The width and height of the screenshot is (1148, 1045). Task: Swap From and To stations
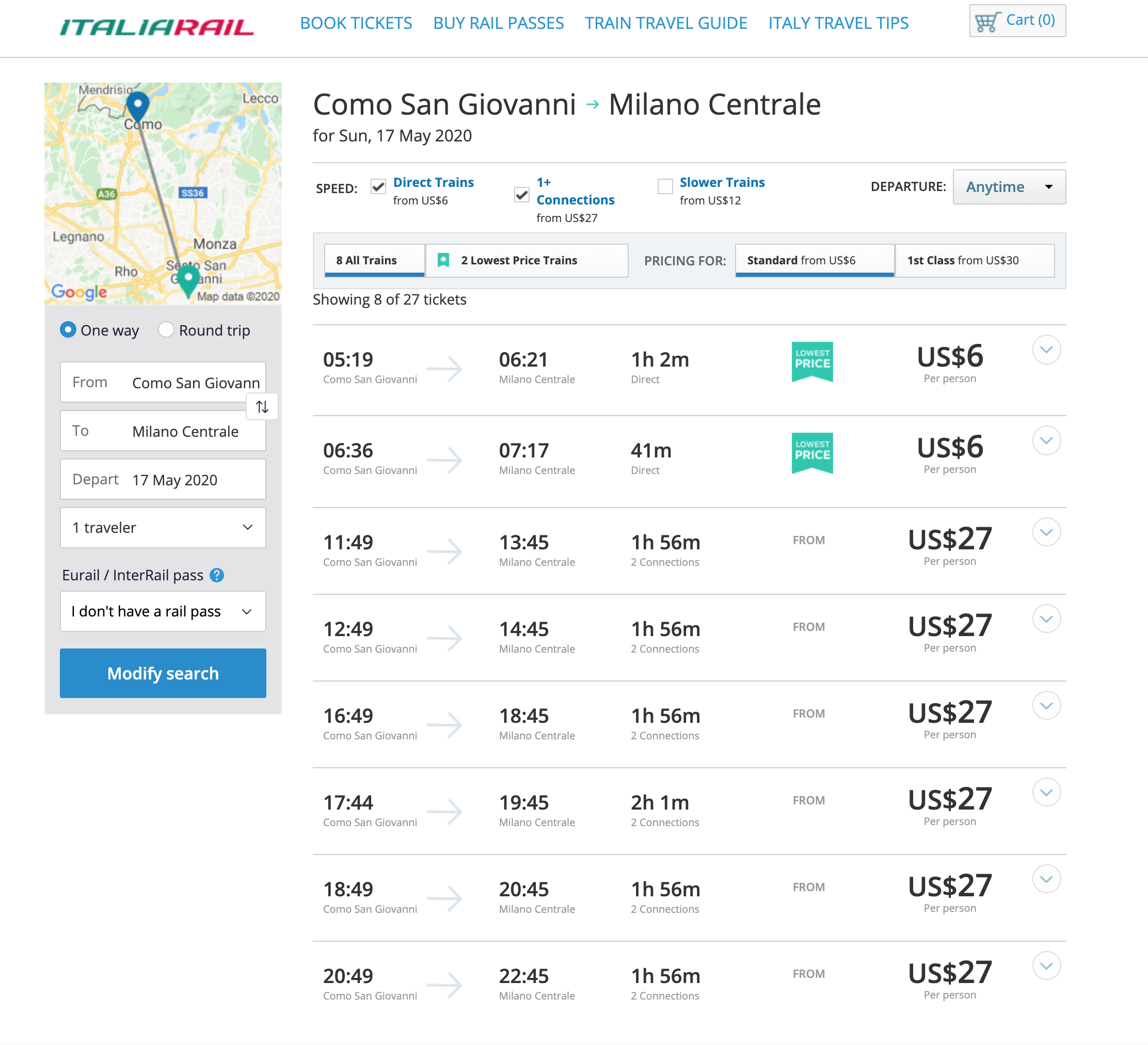pos(262,407)
